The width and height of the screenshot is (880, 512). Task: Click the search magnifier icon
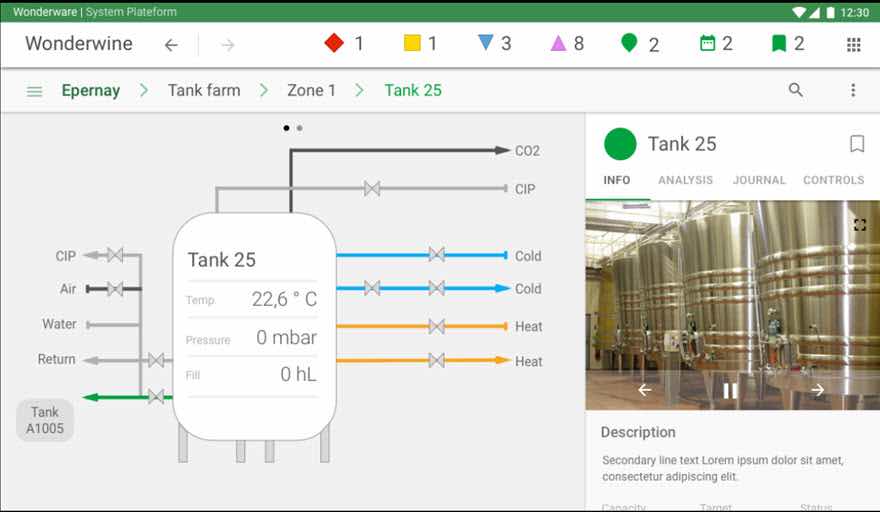[x=795, y=90]
